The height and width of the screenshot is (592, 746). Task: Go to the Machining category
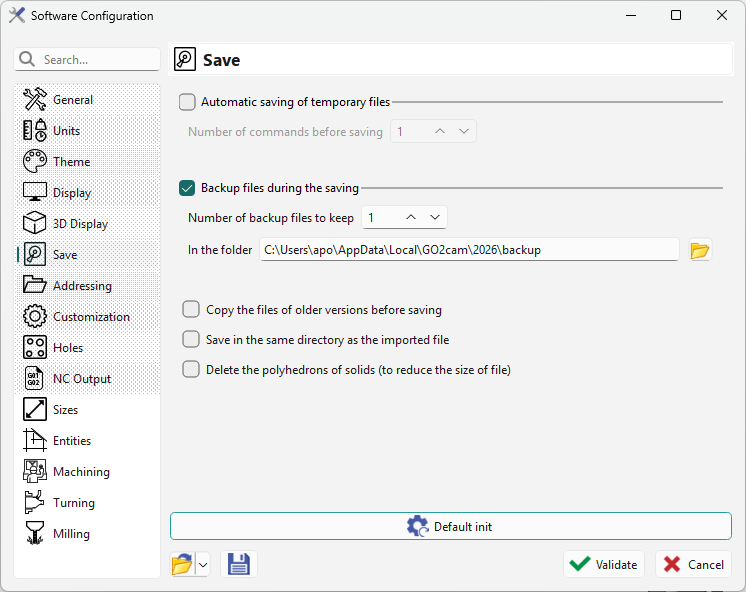point(81,472)
